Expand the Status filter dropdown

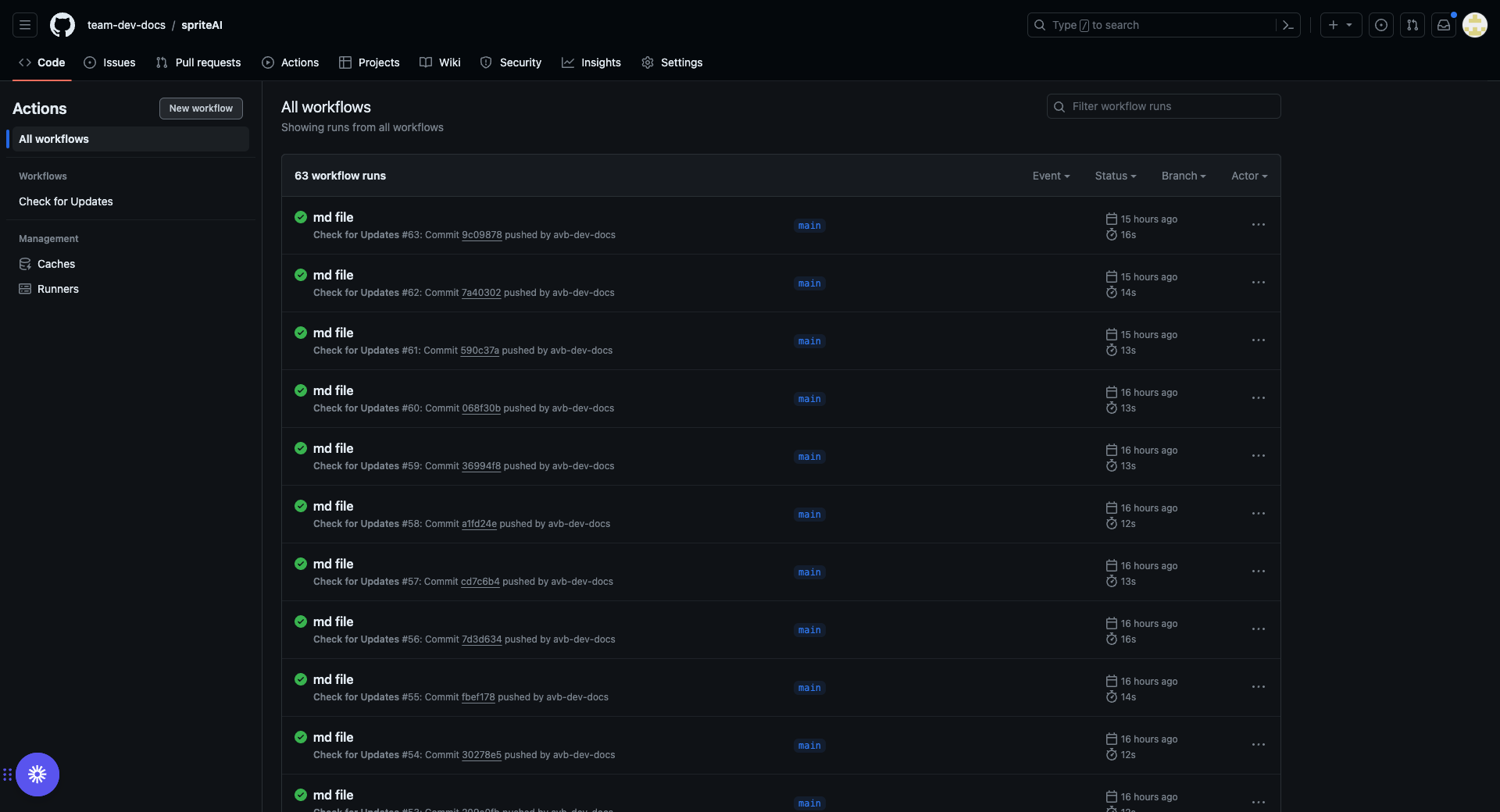1115,176
